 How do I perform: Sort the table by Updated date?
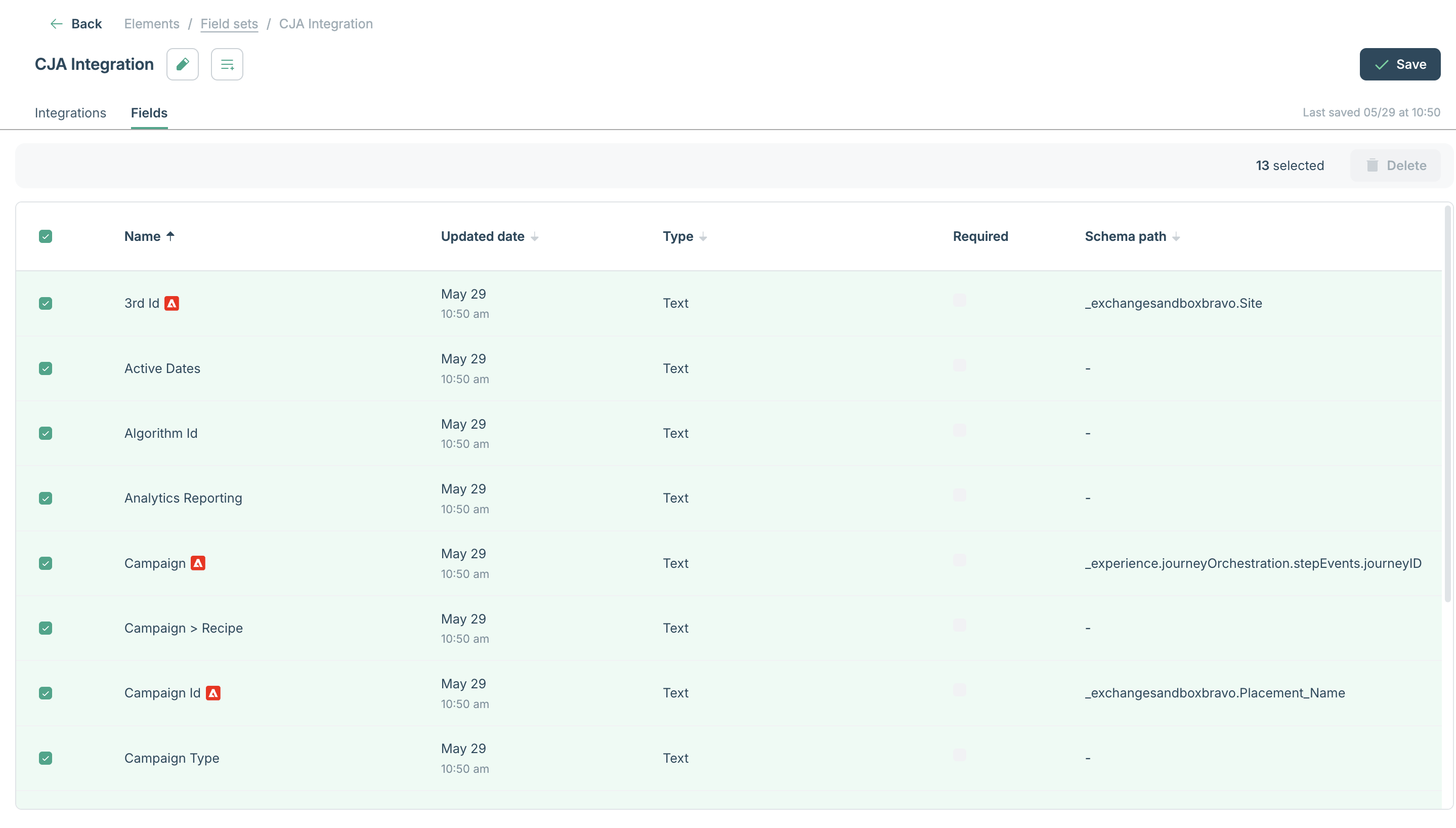(x=535, y=236)
